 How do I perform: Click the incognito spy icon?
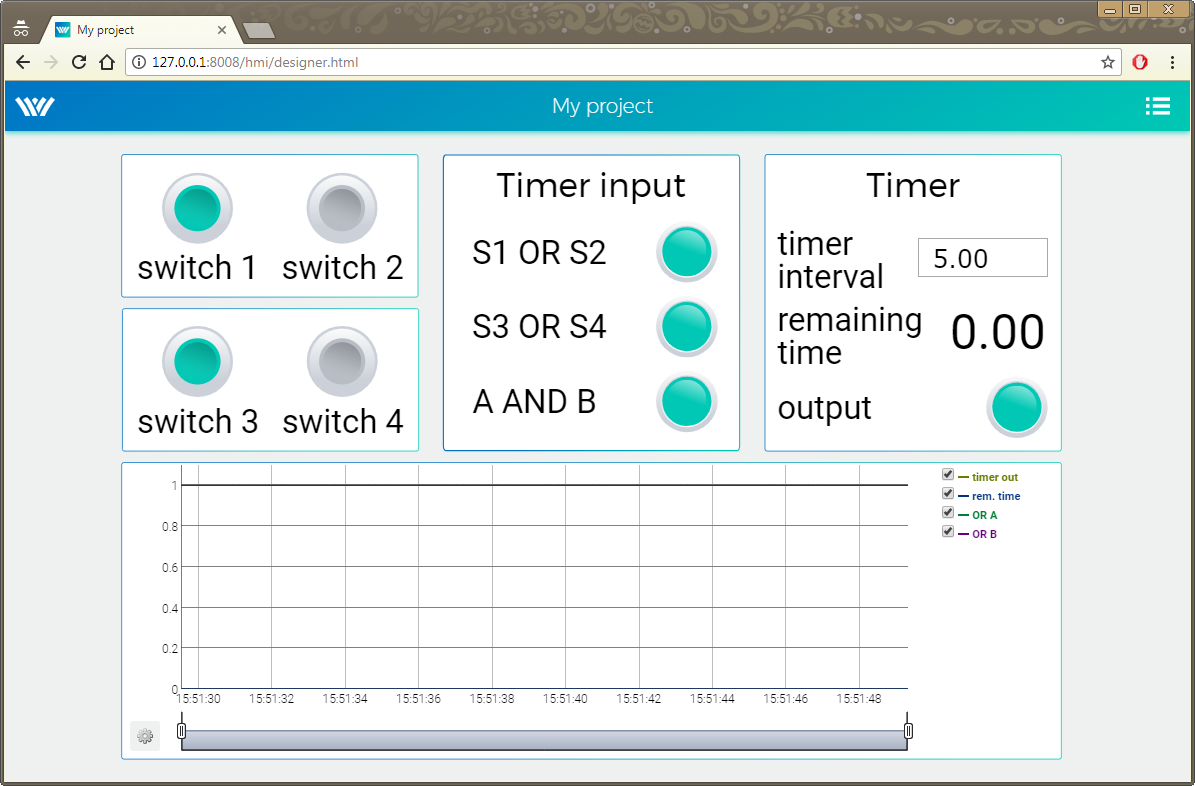click(x=21, y=30)
